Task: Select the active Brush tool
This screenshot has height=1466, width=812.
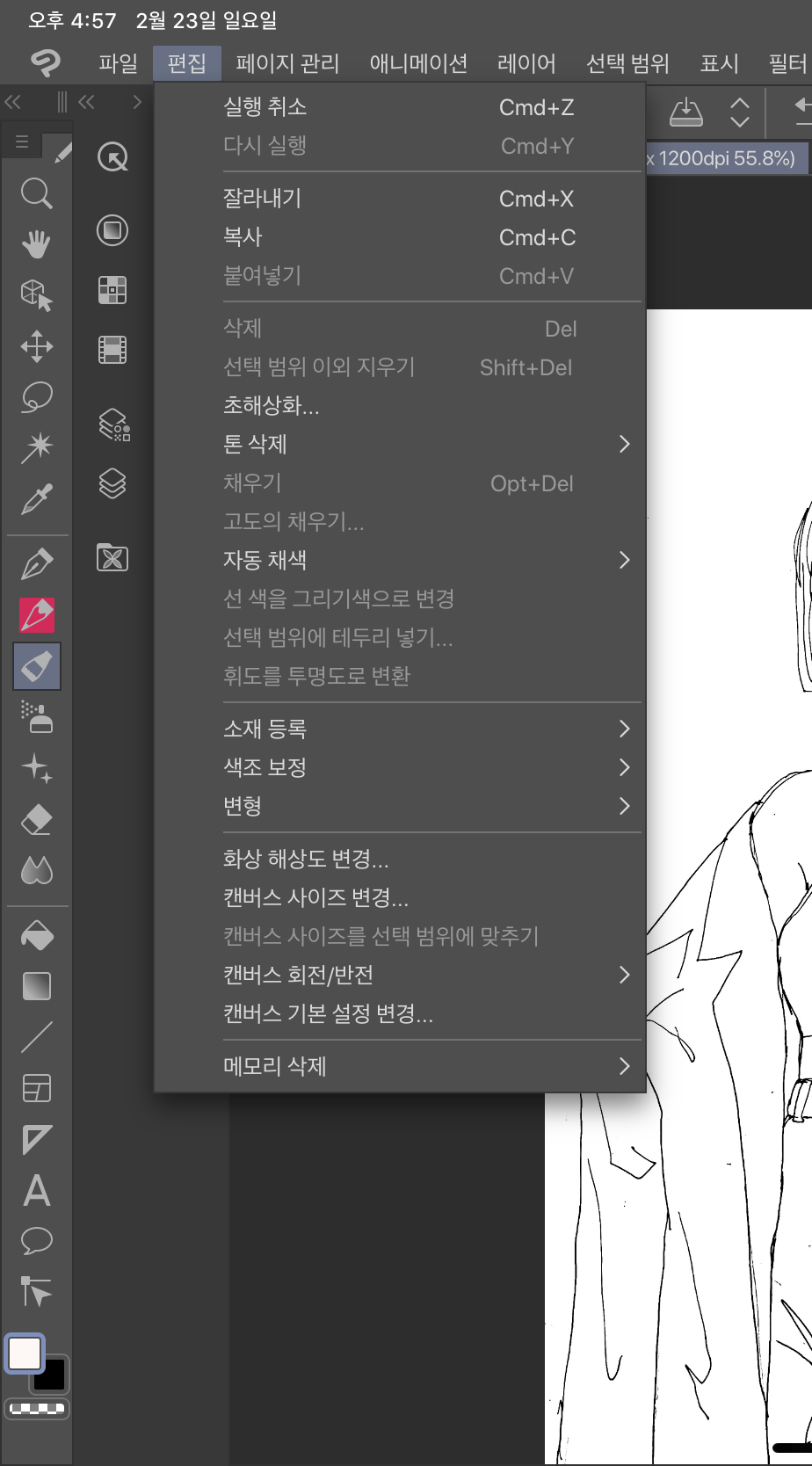Action: click(x=36, y=666)
